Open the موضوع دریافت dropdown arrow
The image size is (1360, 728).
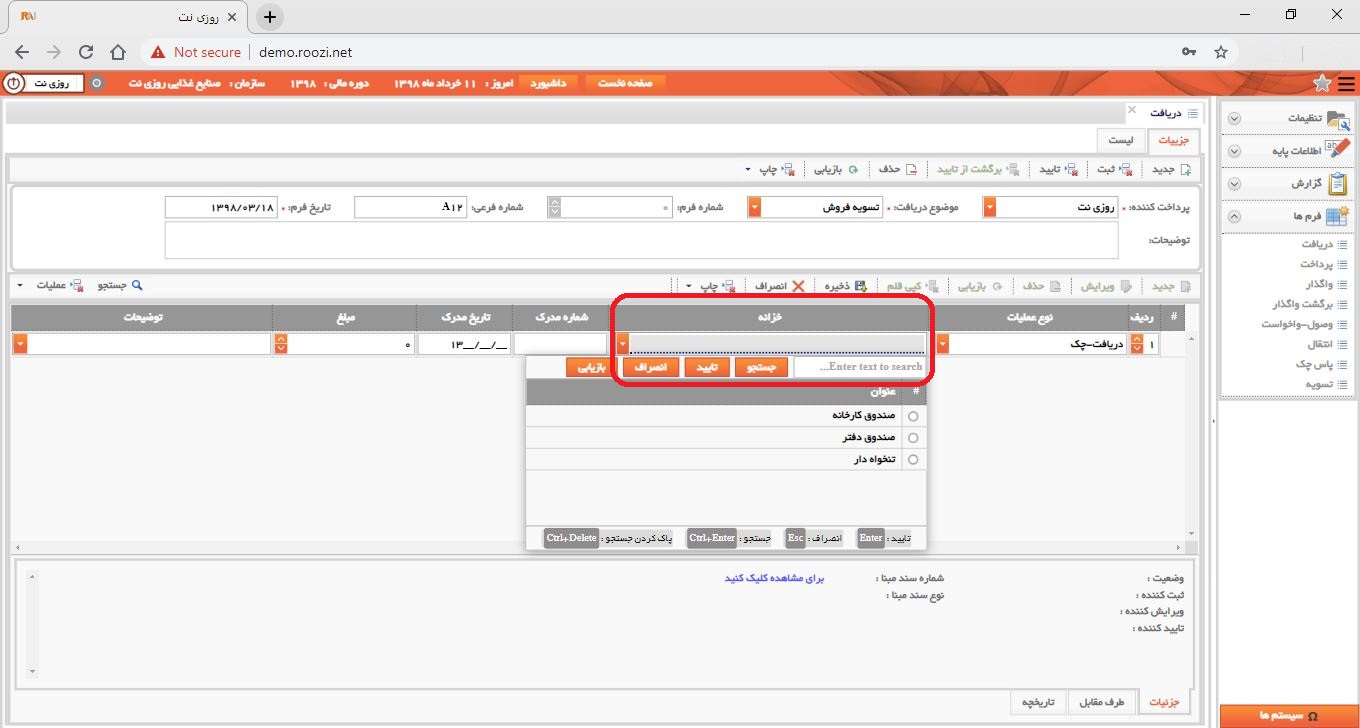tap(755, 207)
